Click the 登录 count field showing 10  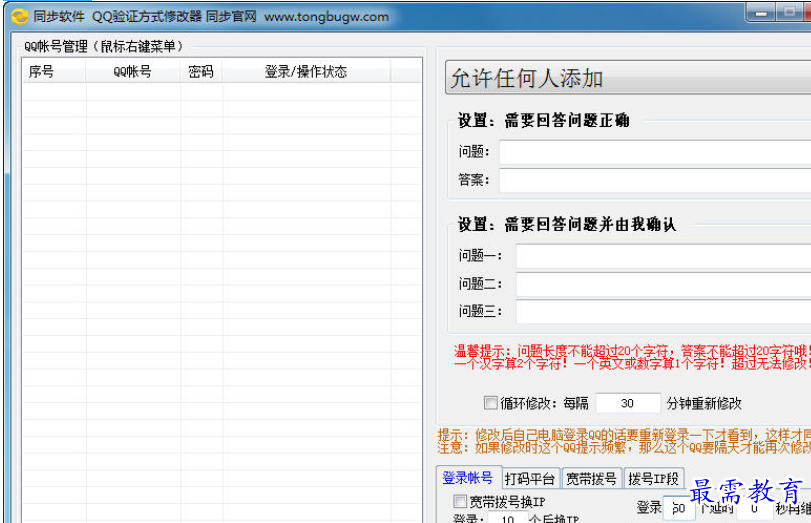(507, 517)
